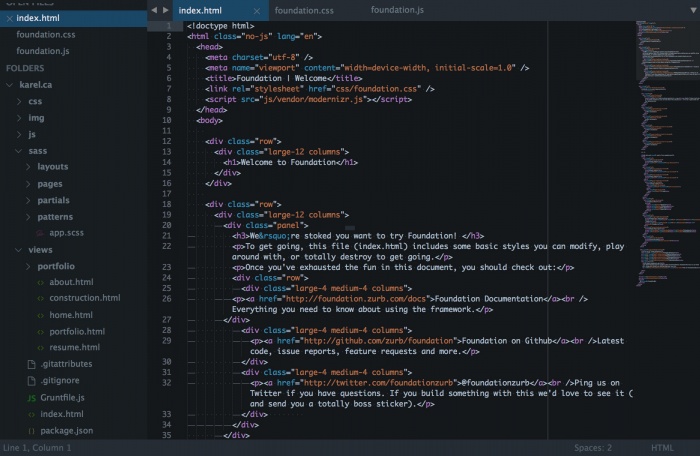Collapse the karel.ca root folder
The image size is (700, 456).
point(9,85)
